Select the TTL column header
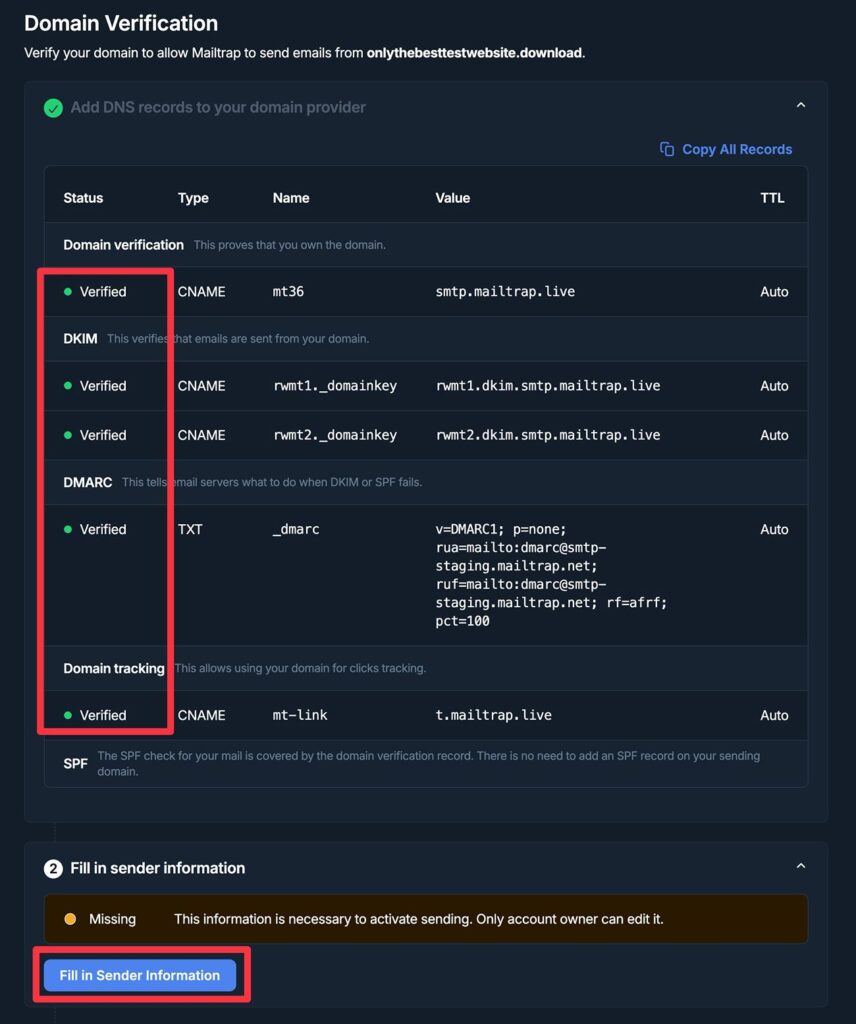This screenshot has height=1024, width=856. tap(772, 198)
